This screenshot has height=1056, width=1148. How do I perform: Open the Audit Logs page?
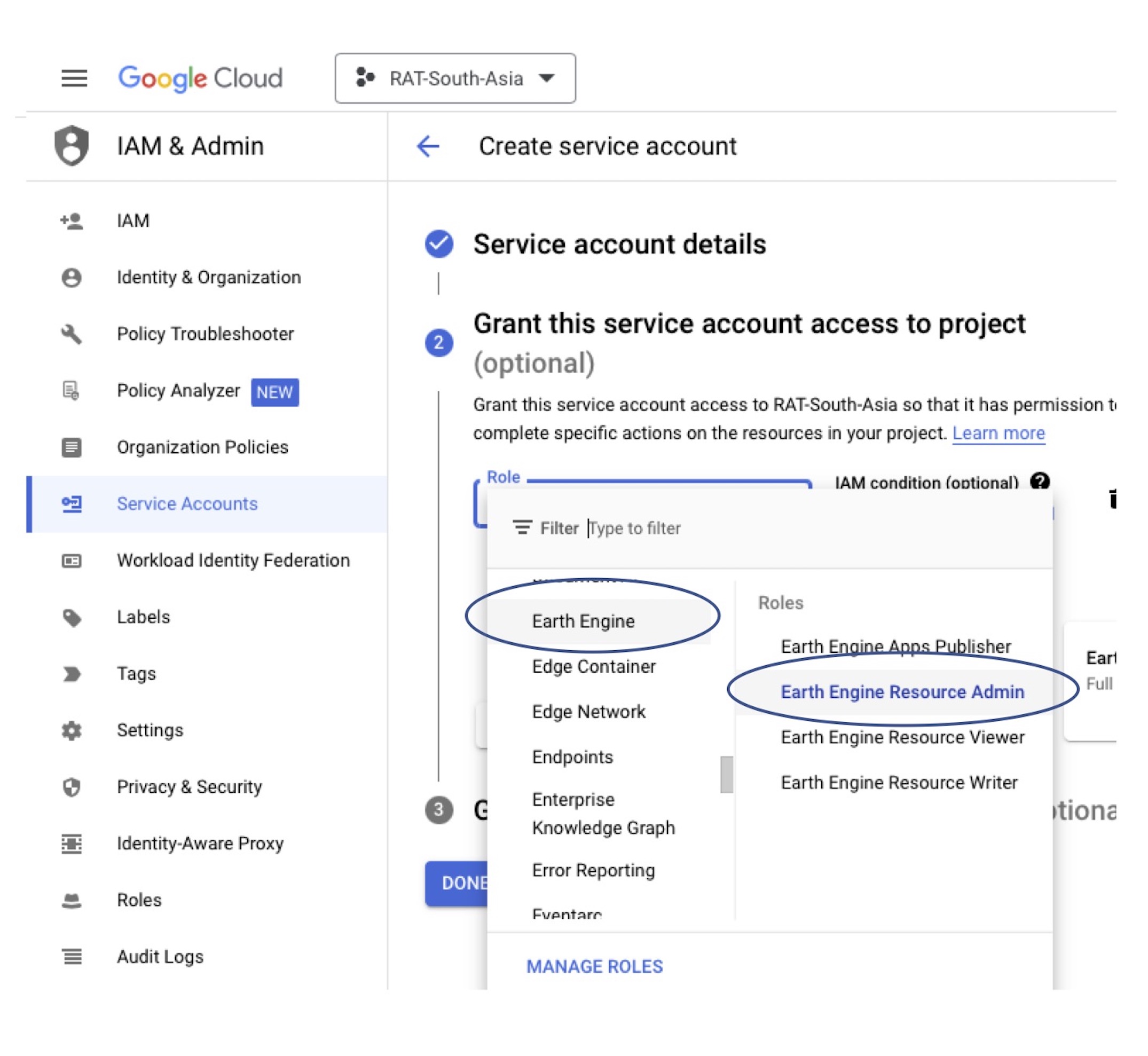click(x=160, y=957)
